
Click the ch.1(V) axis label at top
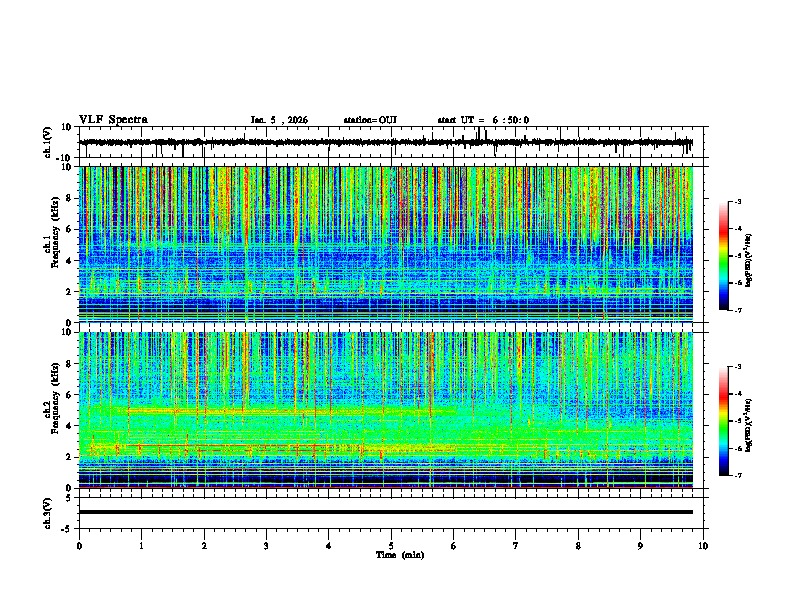point(47,142)
